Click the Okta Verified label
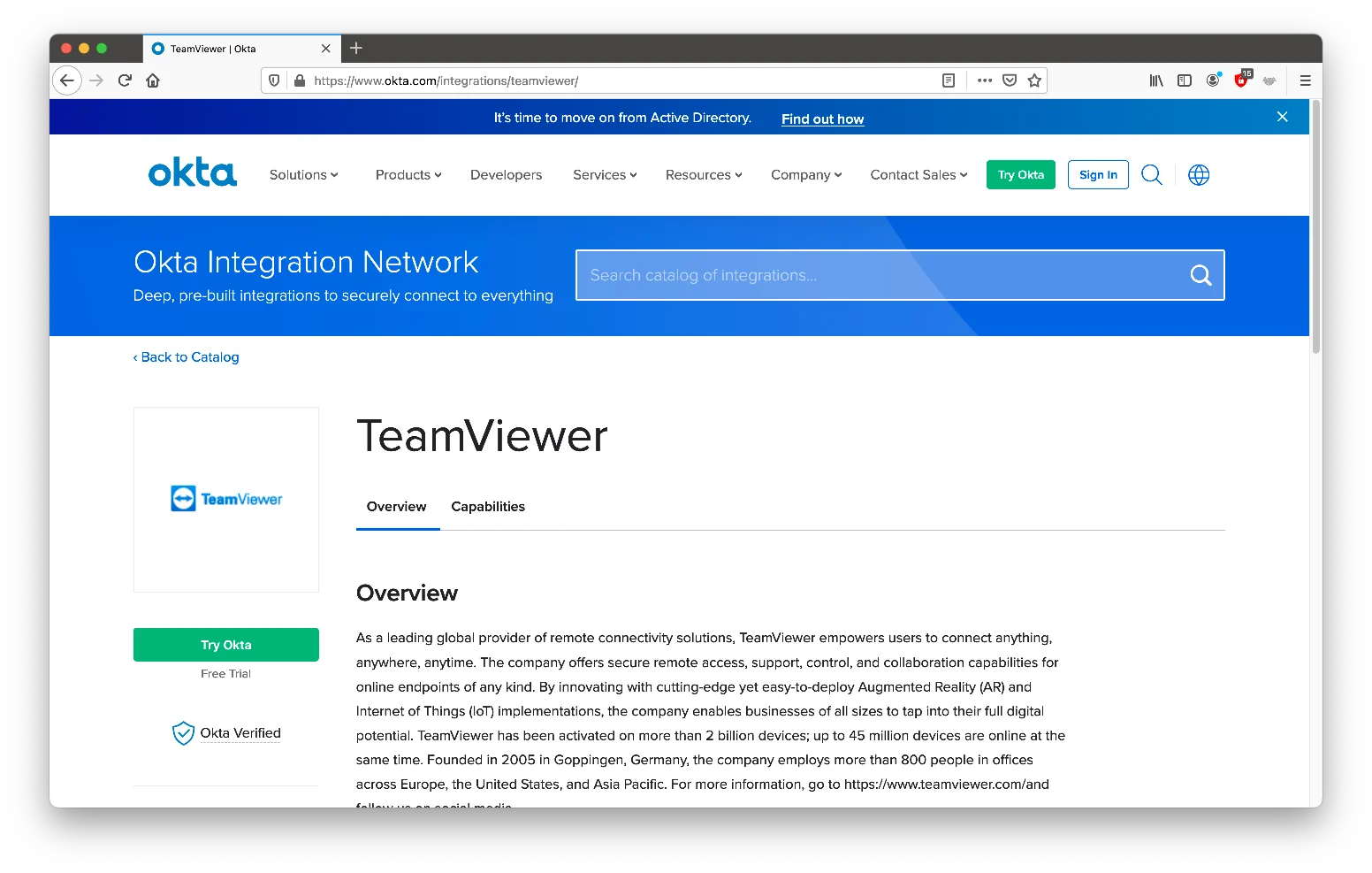Image resolution: width=1372 pixels, height=873 pixels. pos(240,733)
